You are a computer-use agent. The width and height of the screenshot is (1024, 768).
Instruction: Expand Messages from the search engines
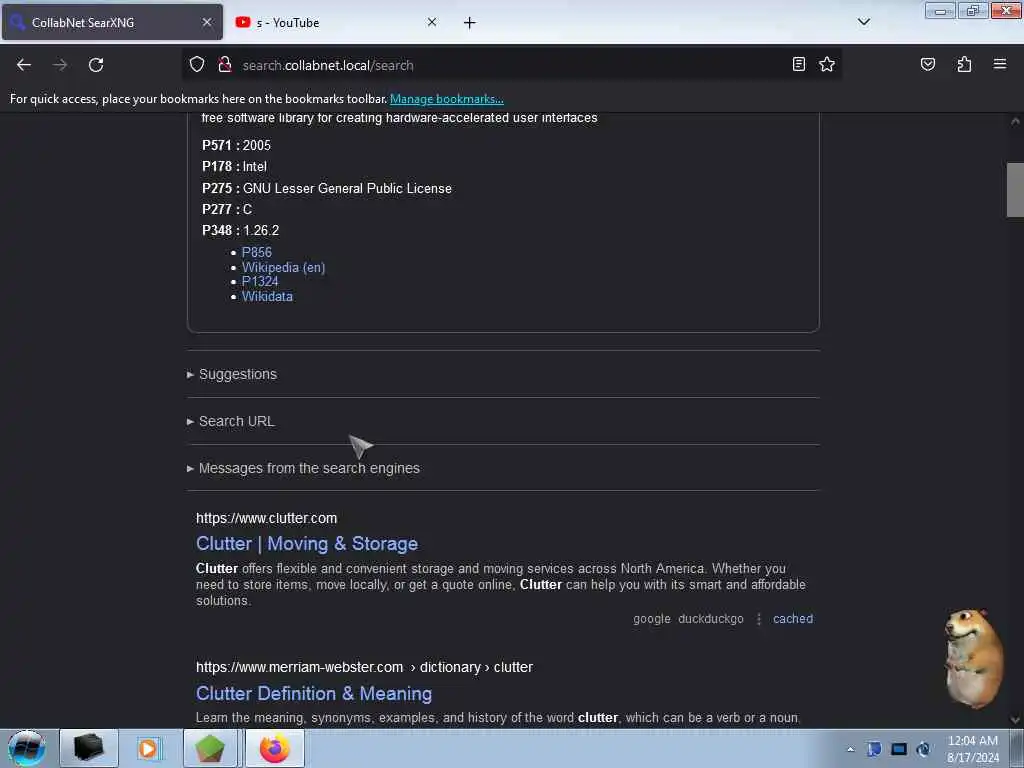(303, 468)
